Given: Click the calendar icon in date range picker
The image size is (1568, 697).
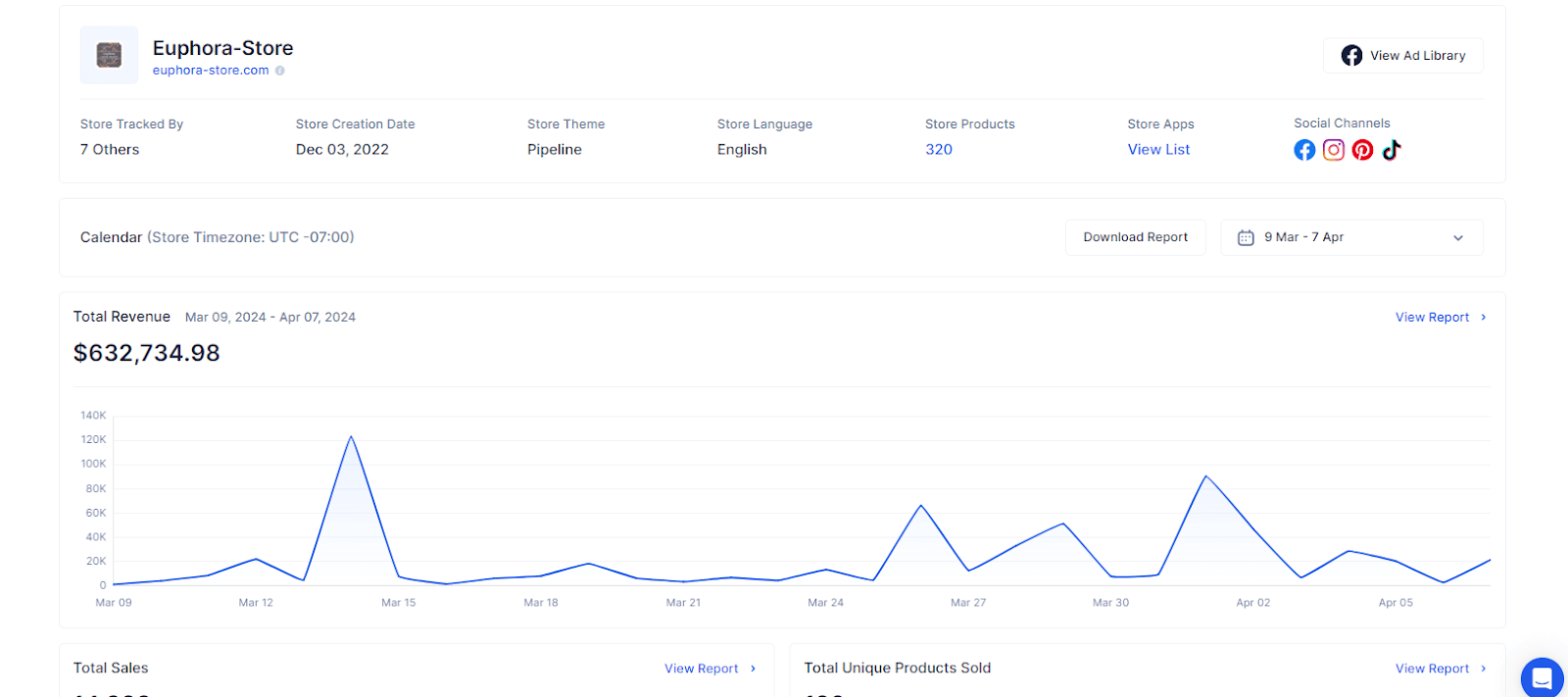Looking at the screenshot, I should click(1246, 237).
